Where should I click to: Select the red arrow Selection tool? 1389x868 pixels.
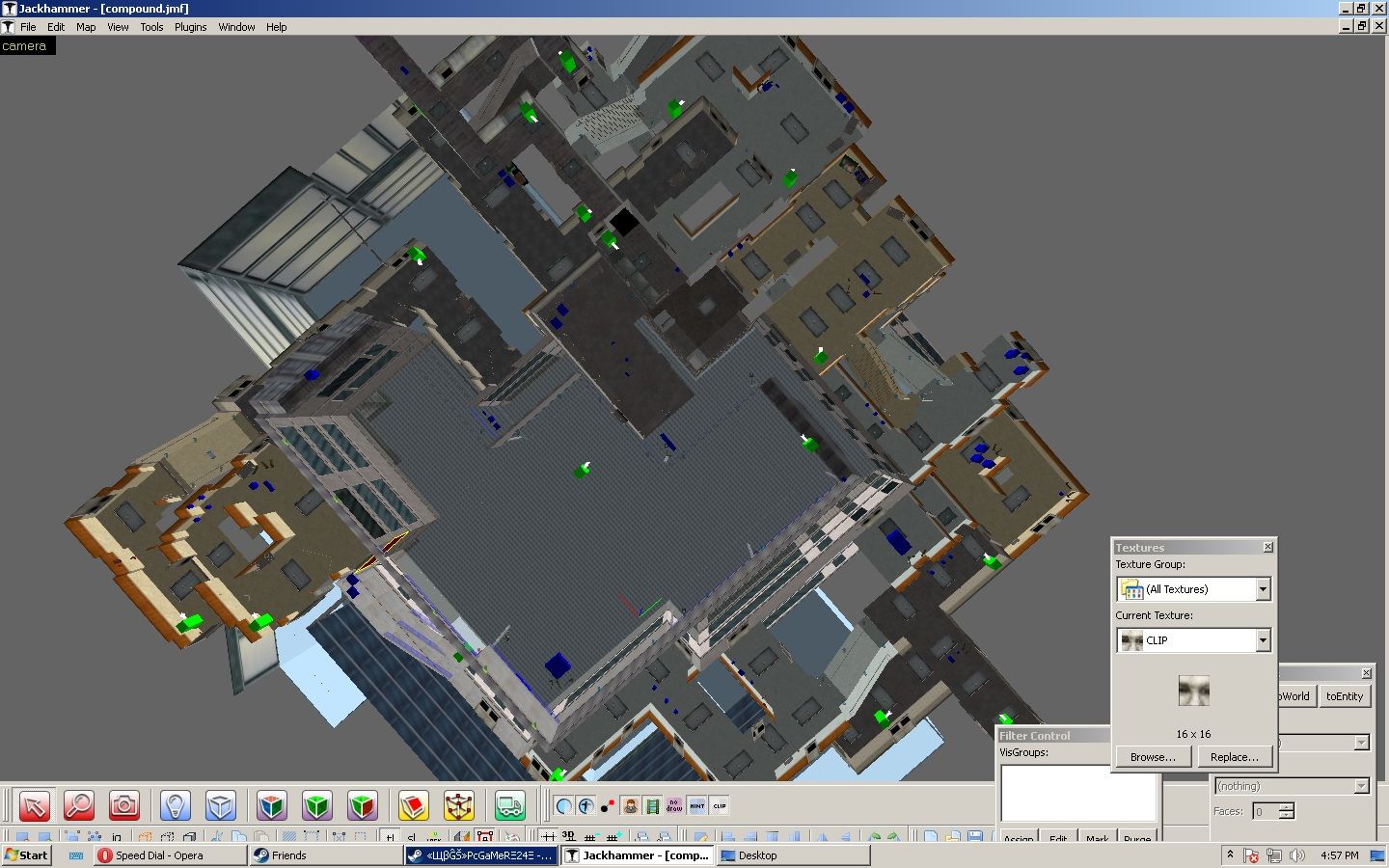click(x=34, y=805)
